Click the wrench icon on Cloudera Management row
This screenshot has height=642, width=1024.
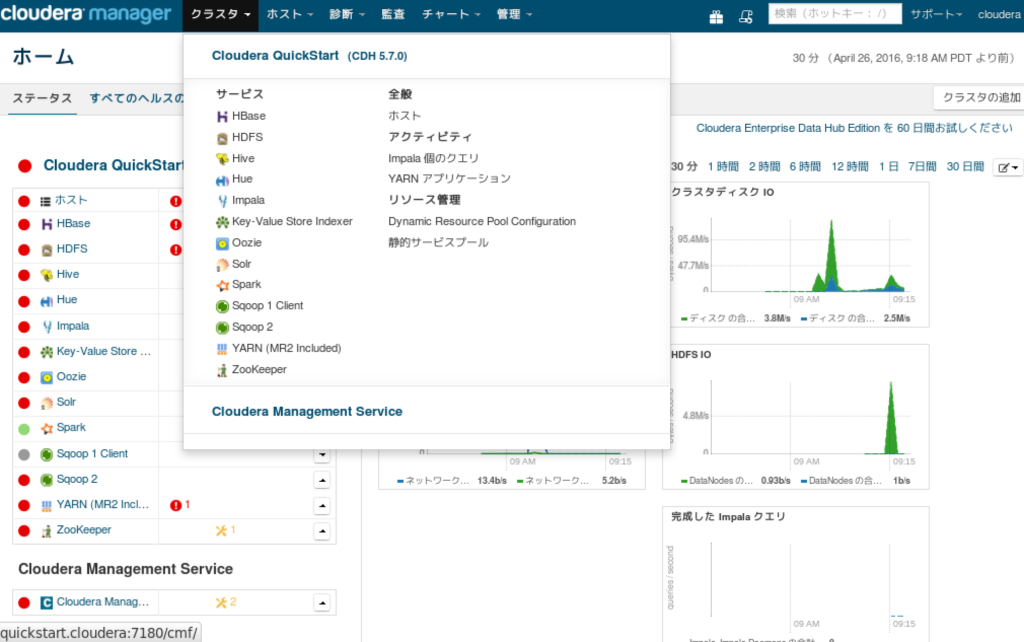pos(221,602)
